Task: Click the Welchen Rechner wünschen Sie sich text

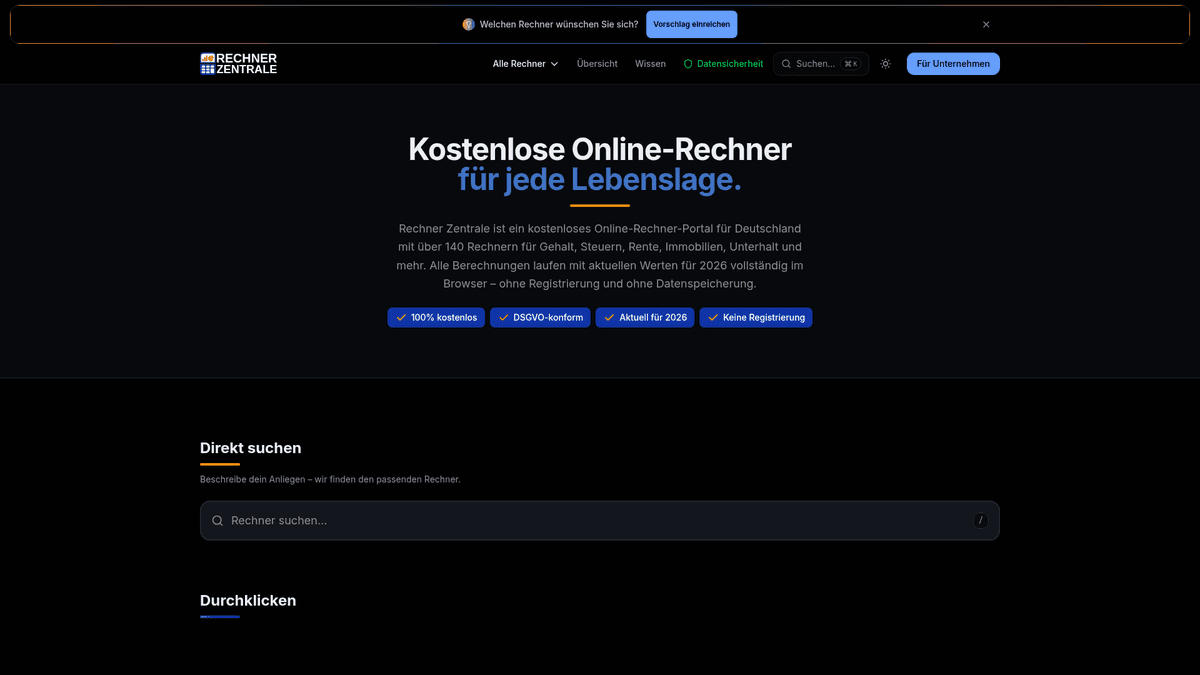Action: (x=559, y=24)
